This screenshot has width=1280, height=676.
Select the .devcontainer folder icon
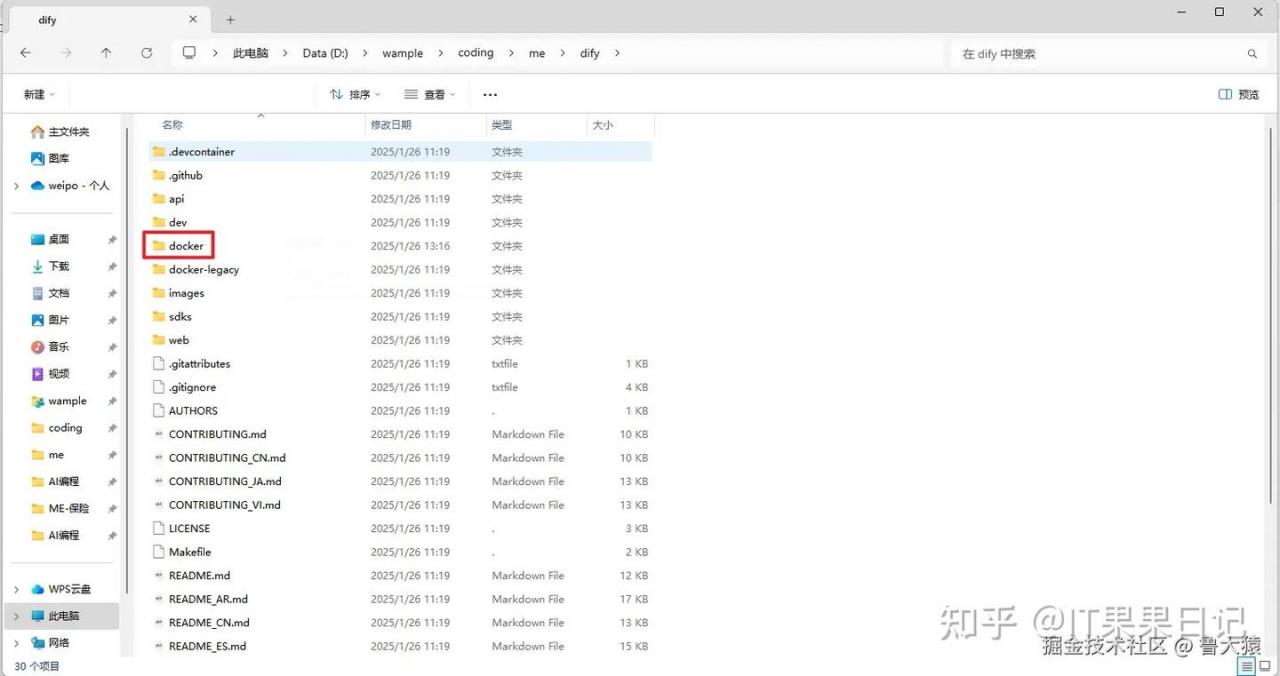click(158, 152)
